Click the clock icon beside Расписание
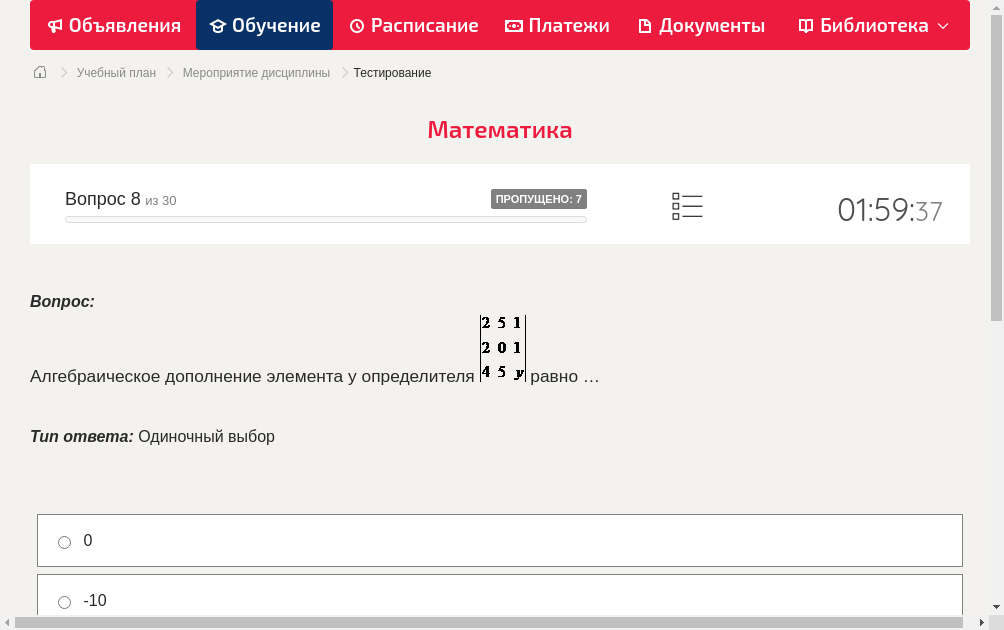The width and height of the screenshot is (1004, 630). [357, 26]
